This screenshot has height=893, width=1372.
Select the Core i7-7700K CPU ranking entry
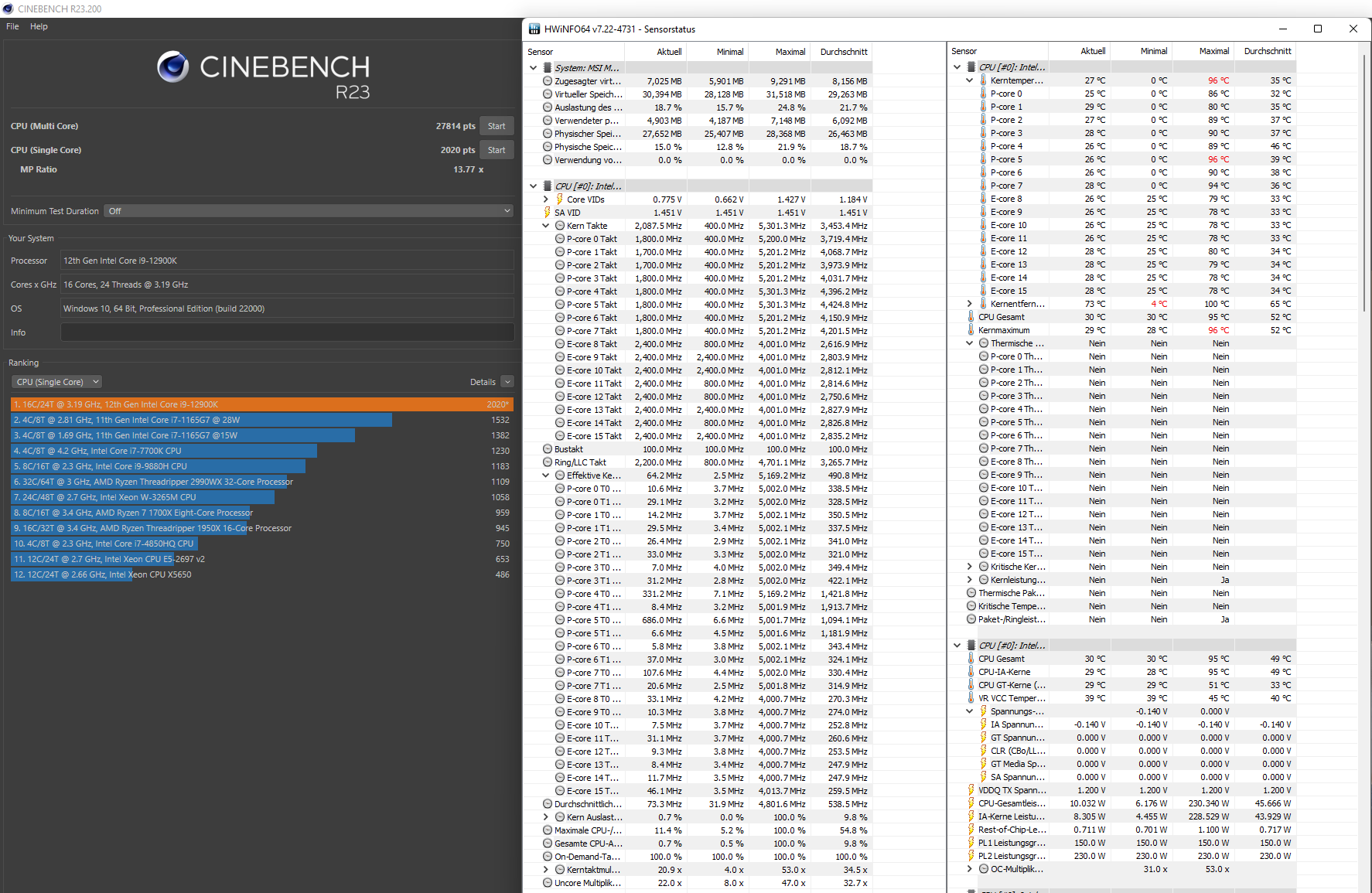(x=262, y=451)
